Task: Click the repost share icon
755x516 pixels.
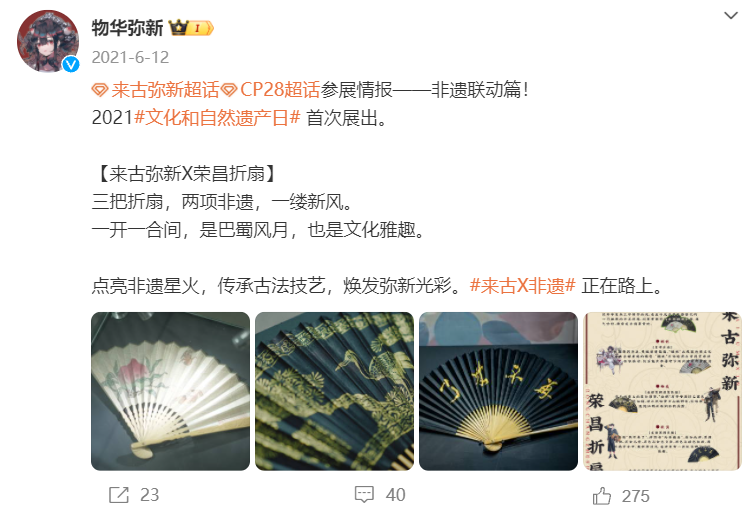Action: (119, 495)
